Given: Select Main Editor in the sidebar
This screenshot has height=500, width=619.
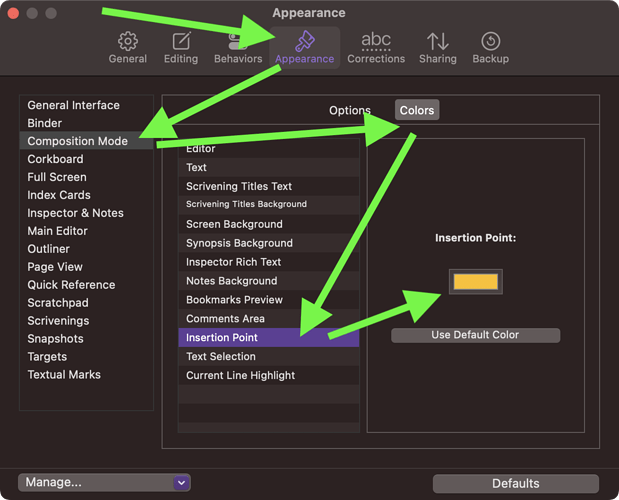Looking at the screenshot, I should 86,231.
